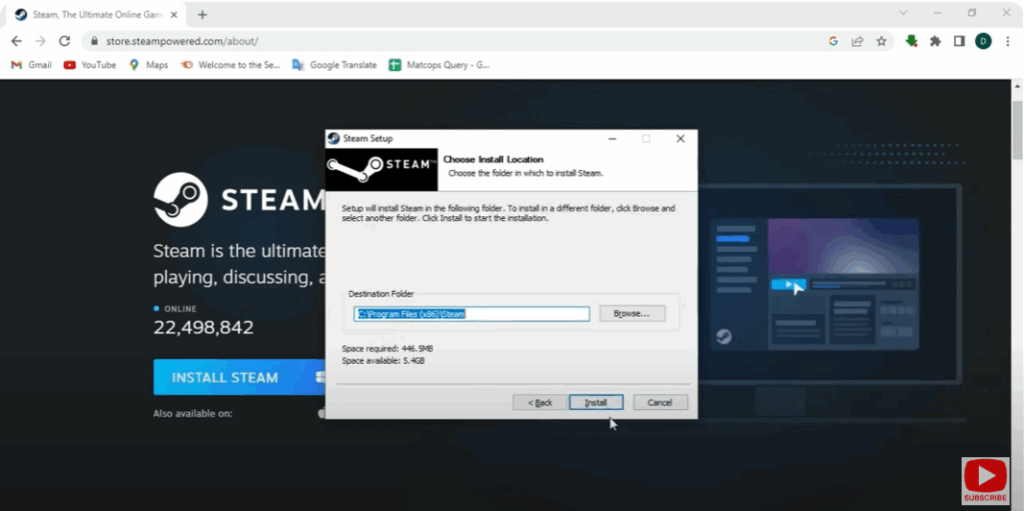This screenshot has height=511, width=1024.
Task: Click the YouTube Subscribe badge
Action: (985, 481)
